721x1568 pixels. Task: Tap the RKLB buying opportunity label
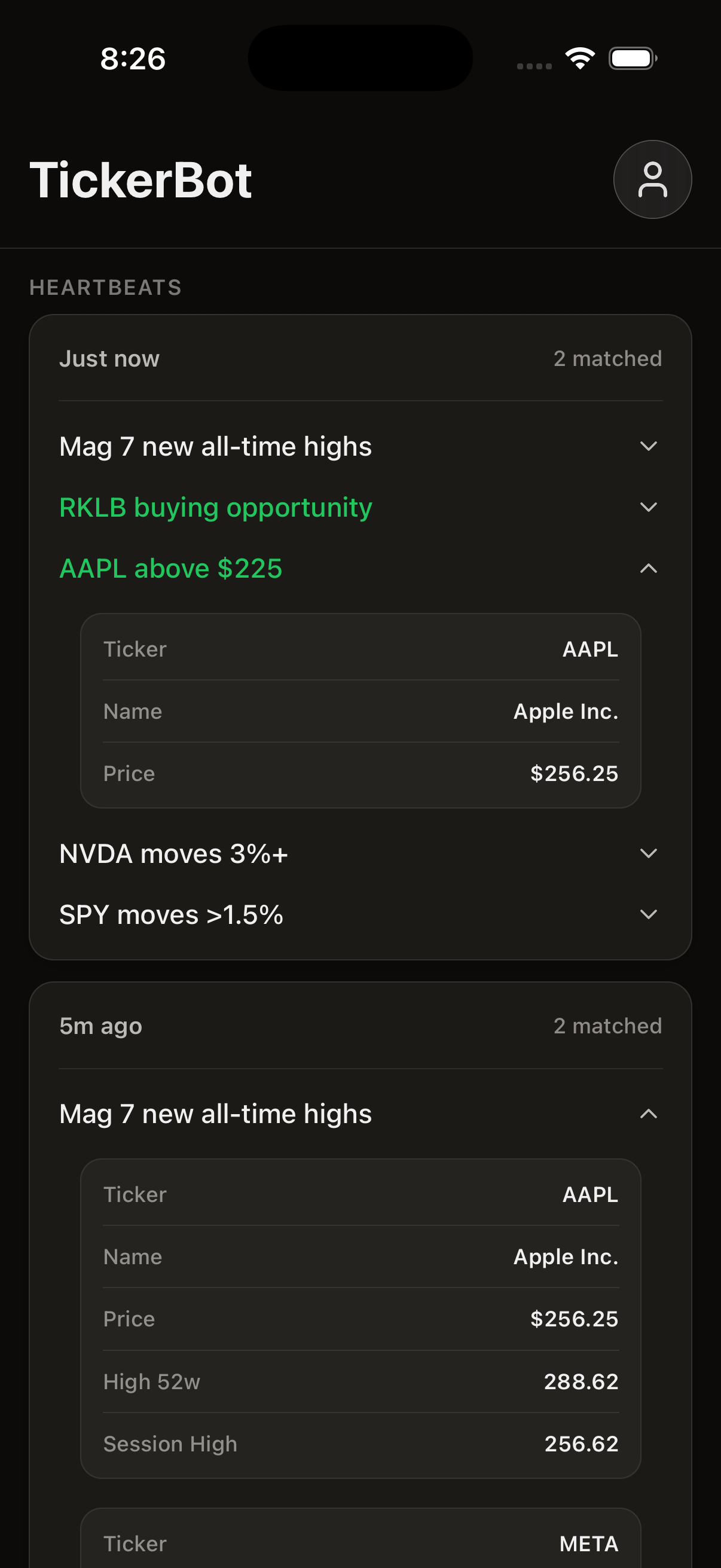pos(215,508)
